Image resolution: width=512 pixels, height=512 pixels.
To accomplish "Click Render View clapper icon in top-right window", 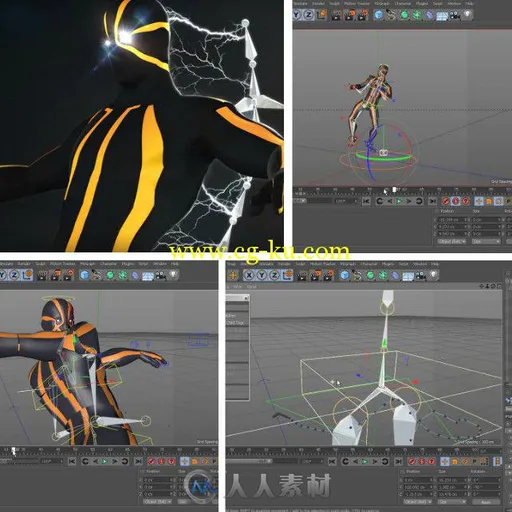I will point(336,16).
